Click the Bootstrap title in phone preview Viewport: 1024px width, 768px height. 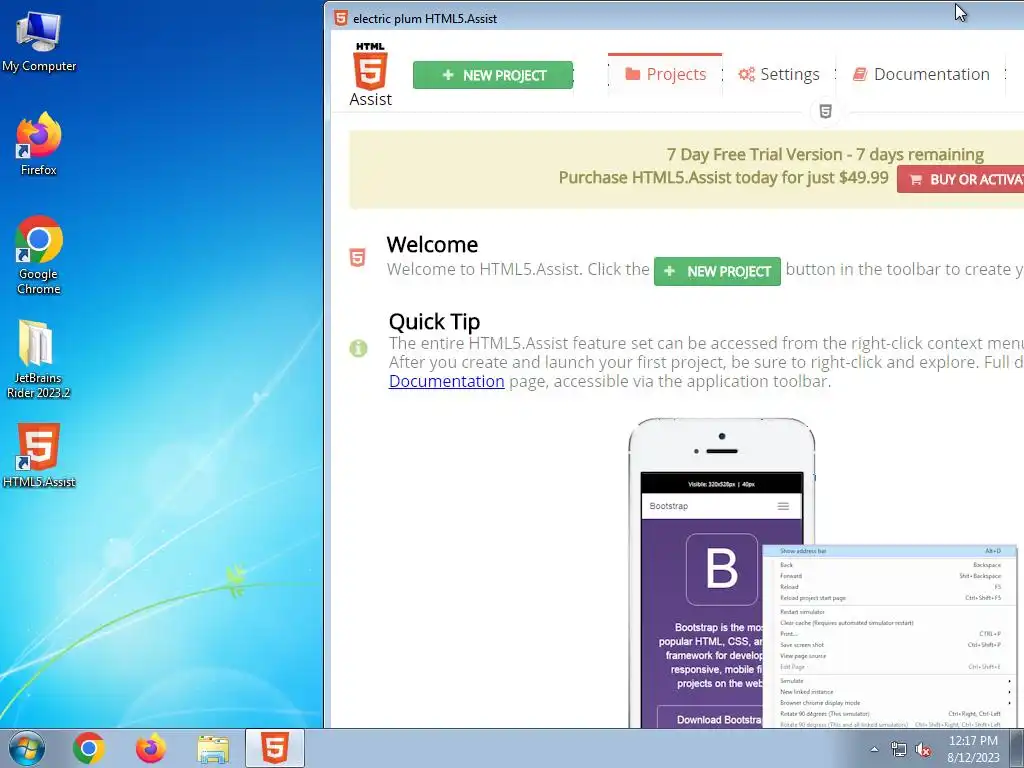pyautogui.click(x=669, y=506)
